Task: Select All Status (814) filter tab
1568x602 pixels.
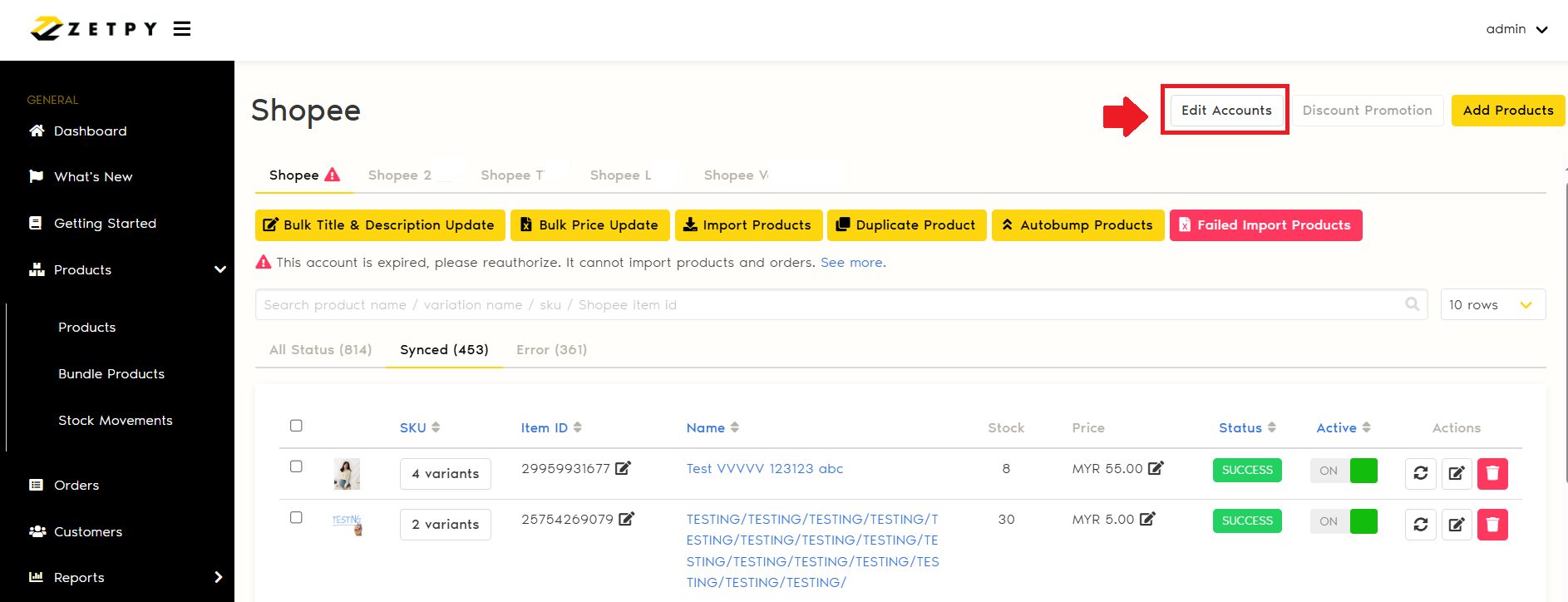Action: 321,350
